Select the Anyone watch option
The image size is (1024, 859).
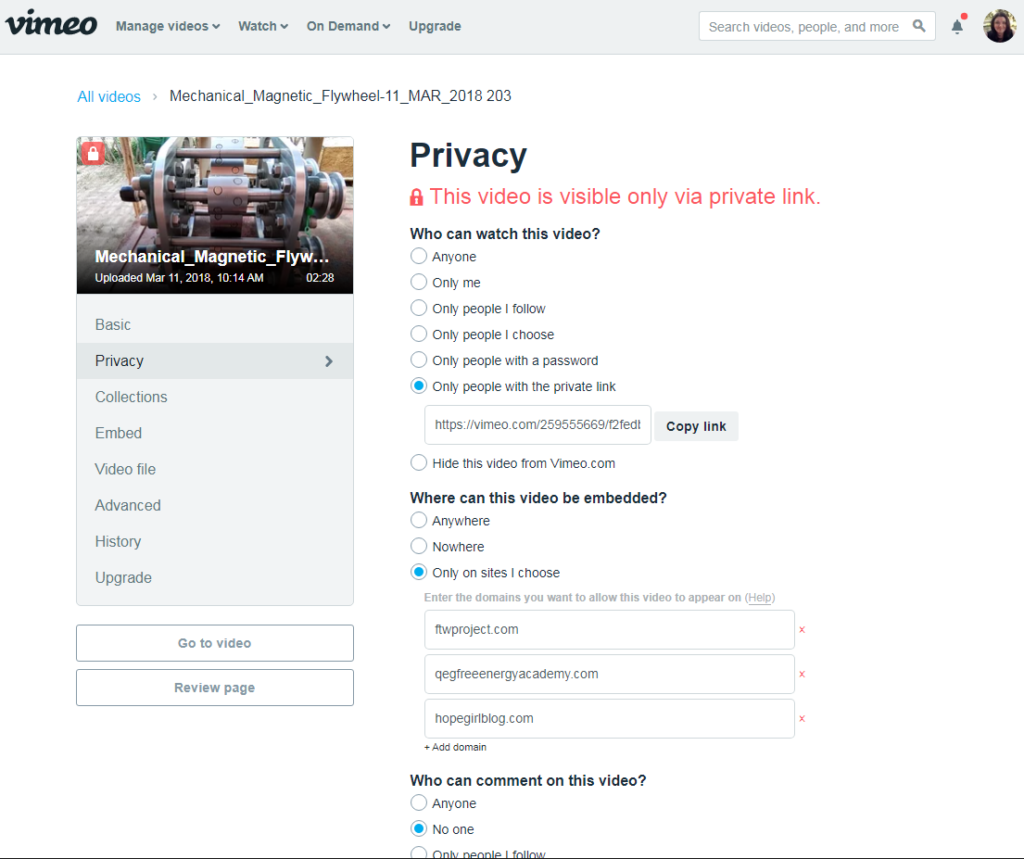[x=419, y=256]
